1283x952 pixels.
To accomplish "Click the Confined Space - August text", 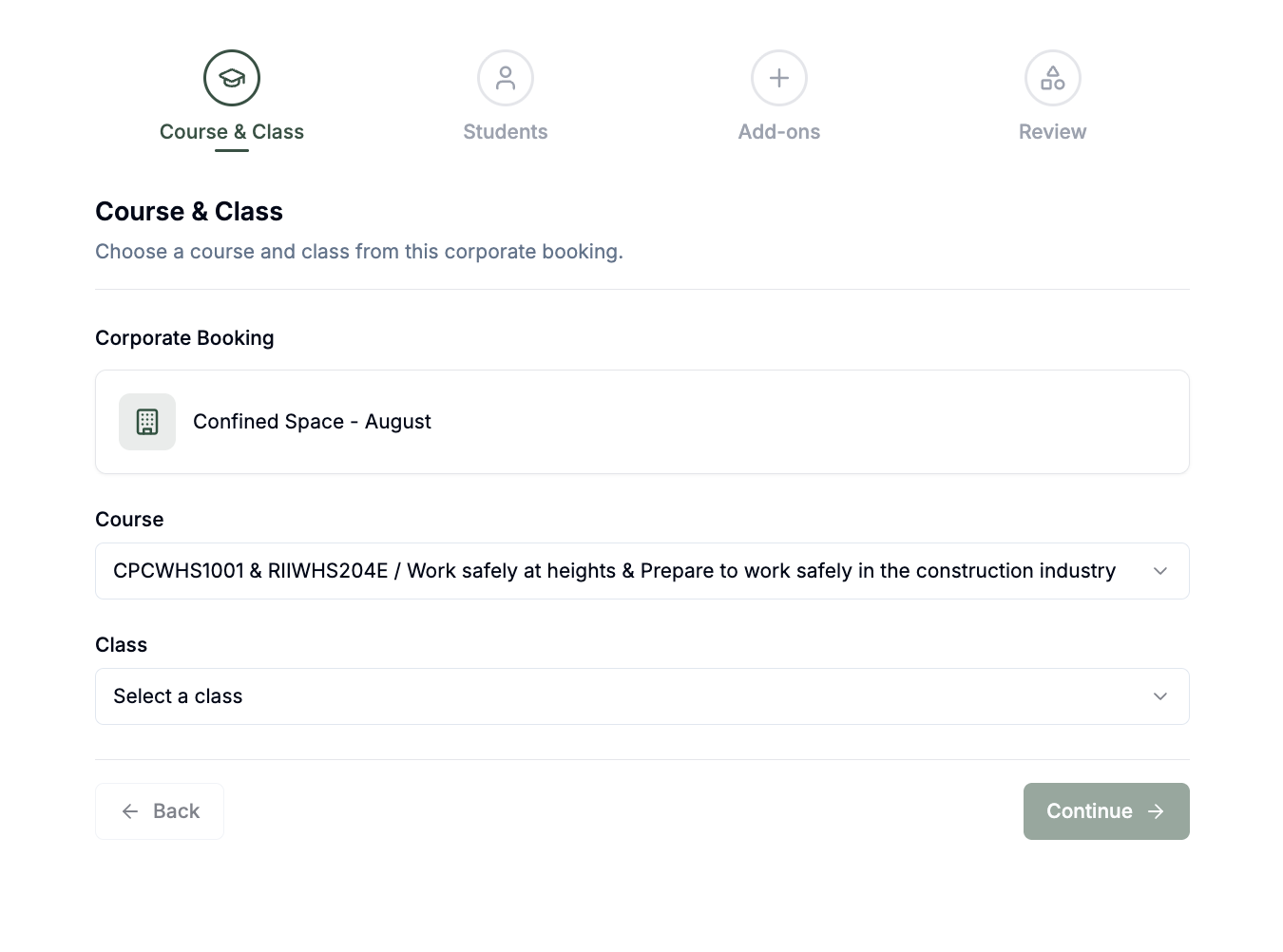I will [312, 422].
